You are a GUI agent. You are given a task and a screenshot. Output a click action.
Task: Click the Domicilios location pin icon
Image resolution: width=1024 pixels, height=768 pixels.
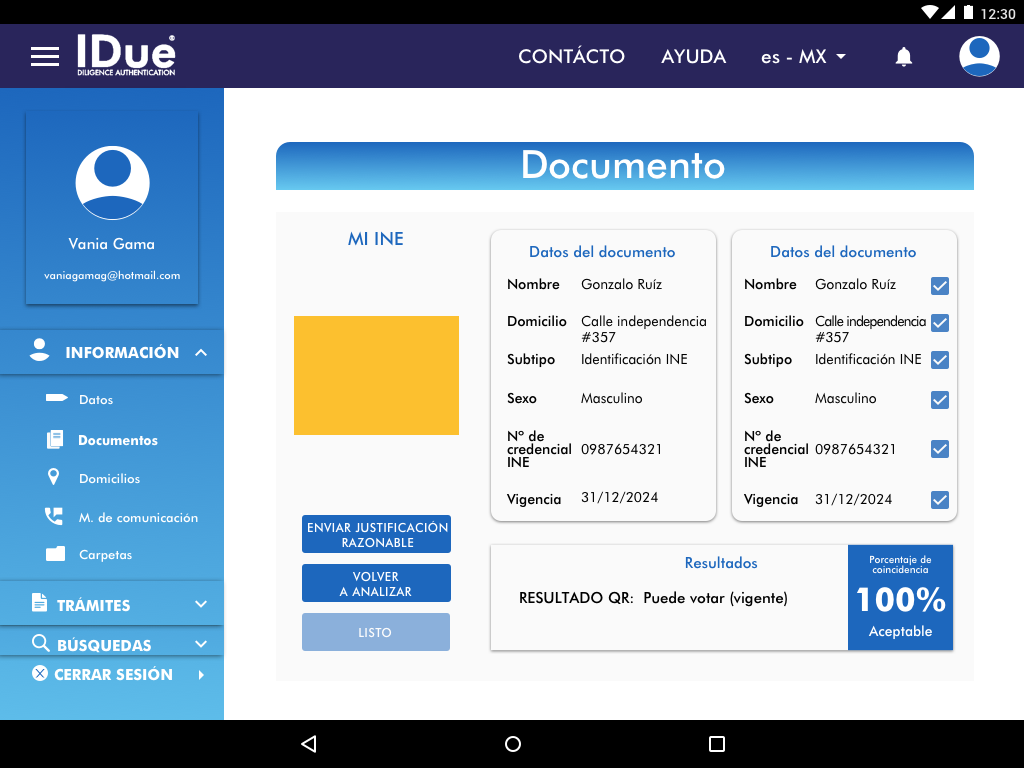[54, 478]
